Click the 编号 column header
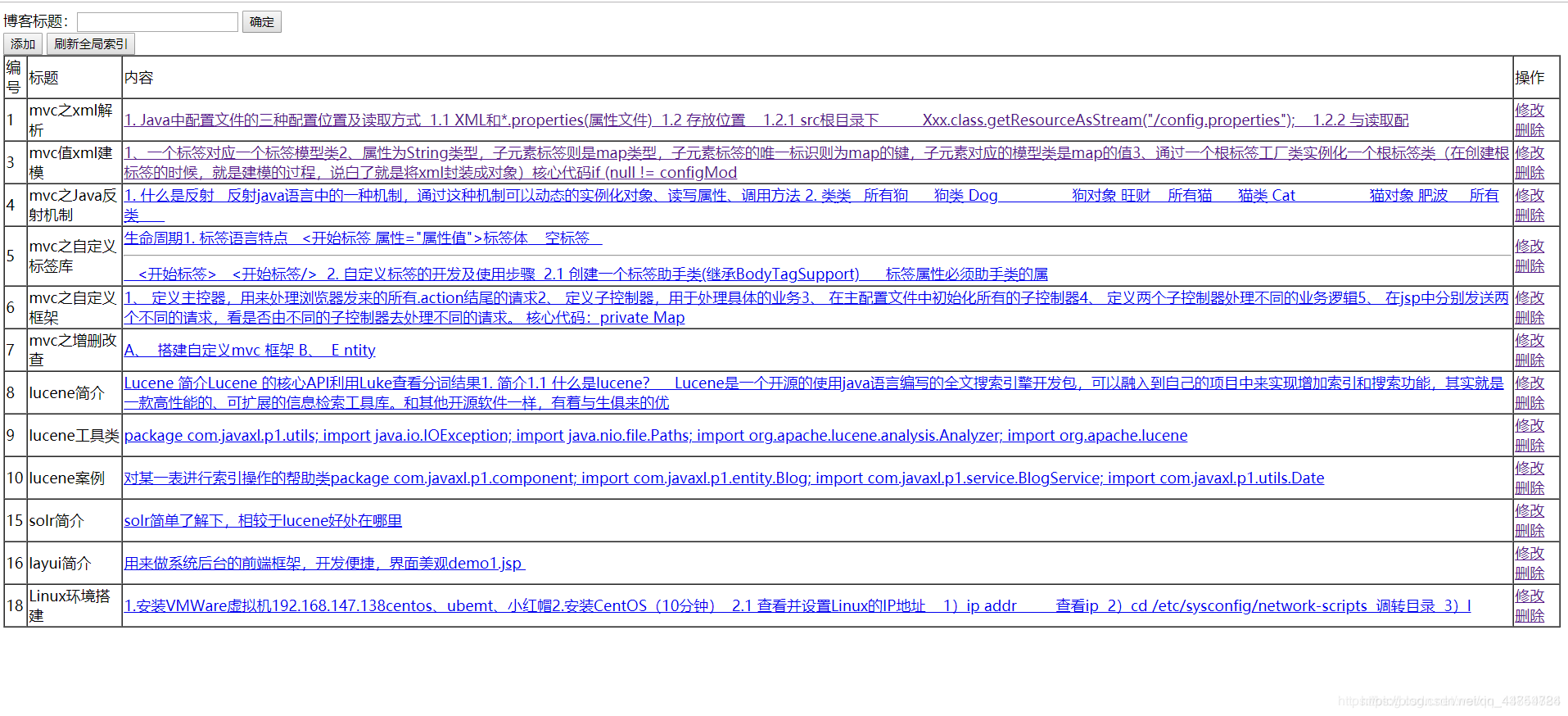 coord(16,77)
